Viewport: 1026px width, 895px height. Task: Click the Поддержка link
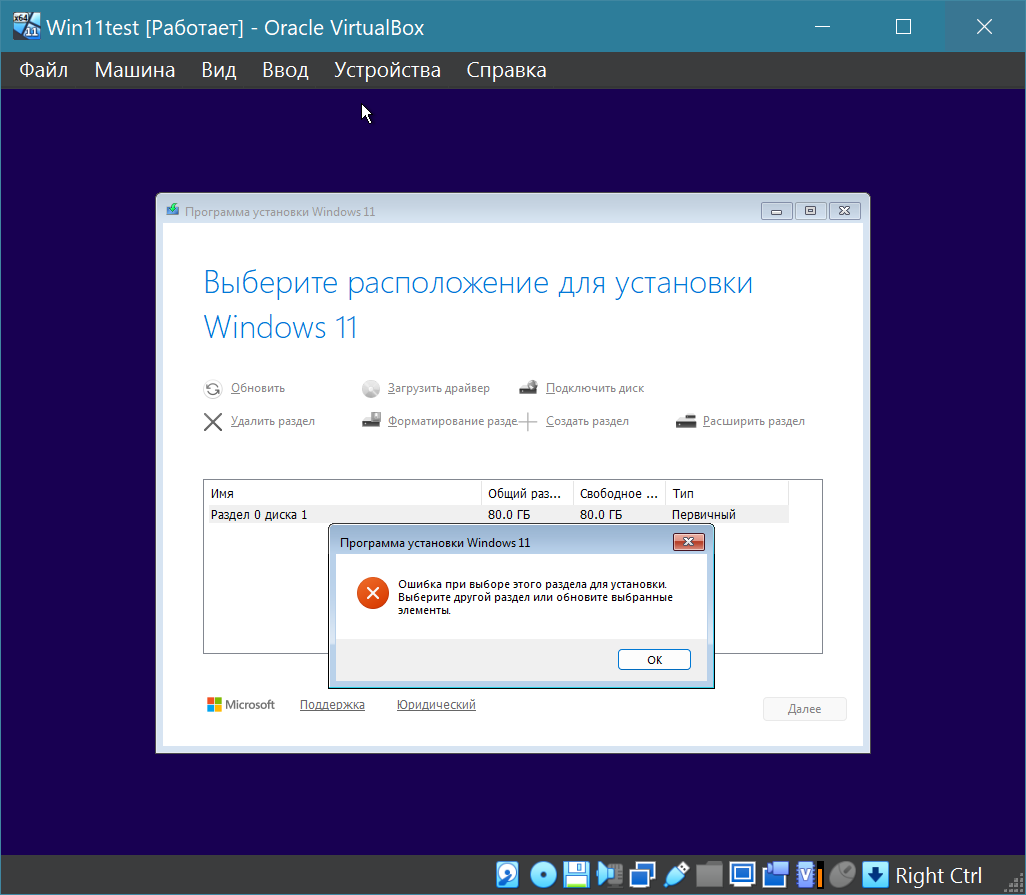point(332,705)
